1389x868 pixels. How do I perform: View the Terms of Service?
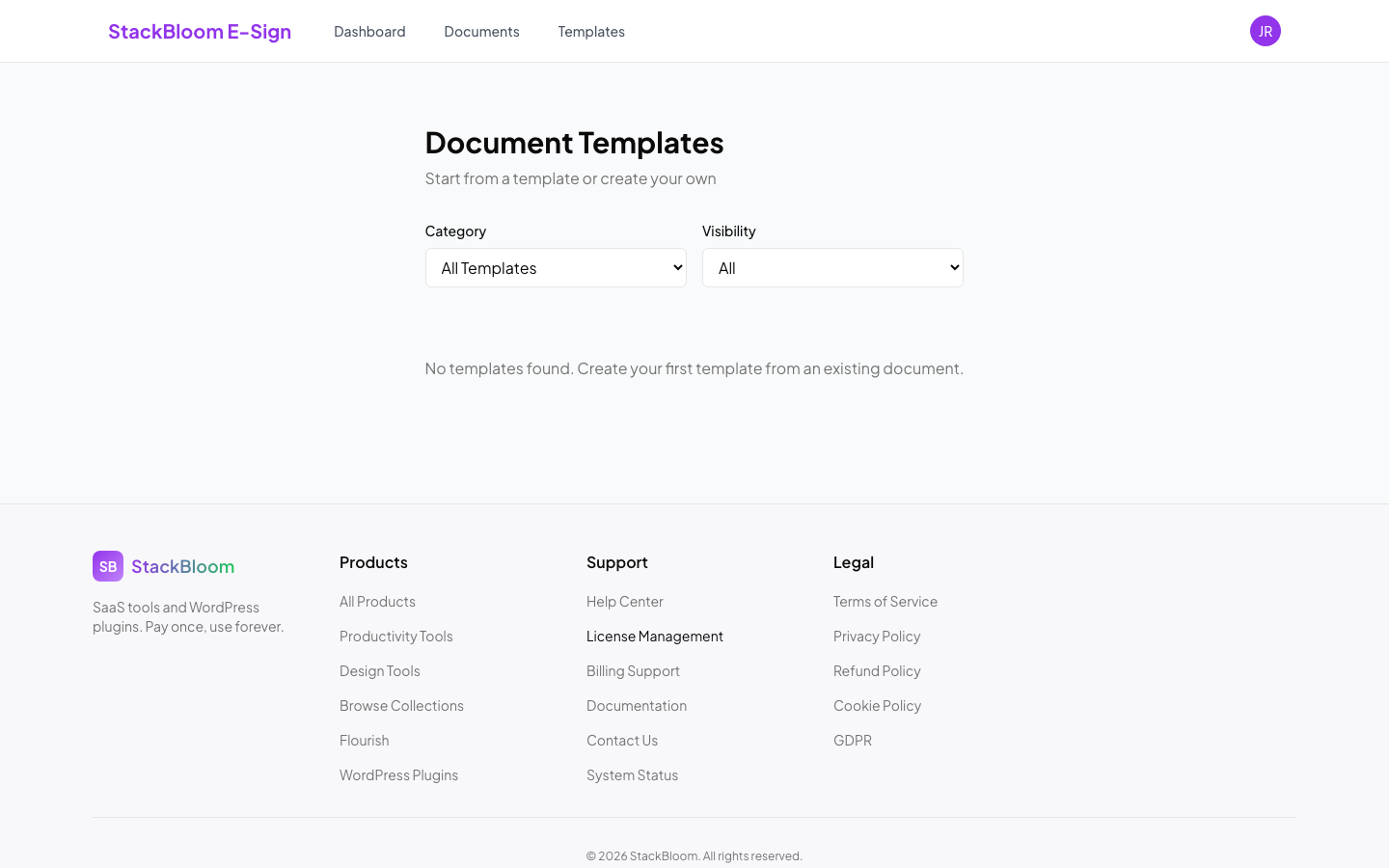(x=885, y=601)
